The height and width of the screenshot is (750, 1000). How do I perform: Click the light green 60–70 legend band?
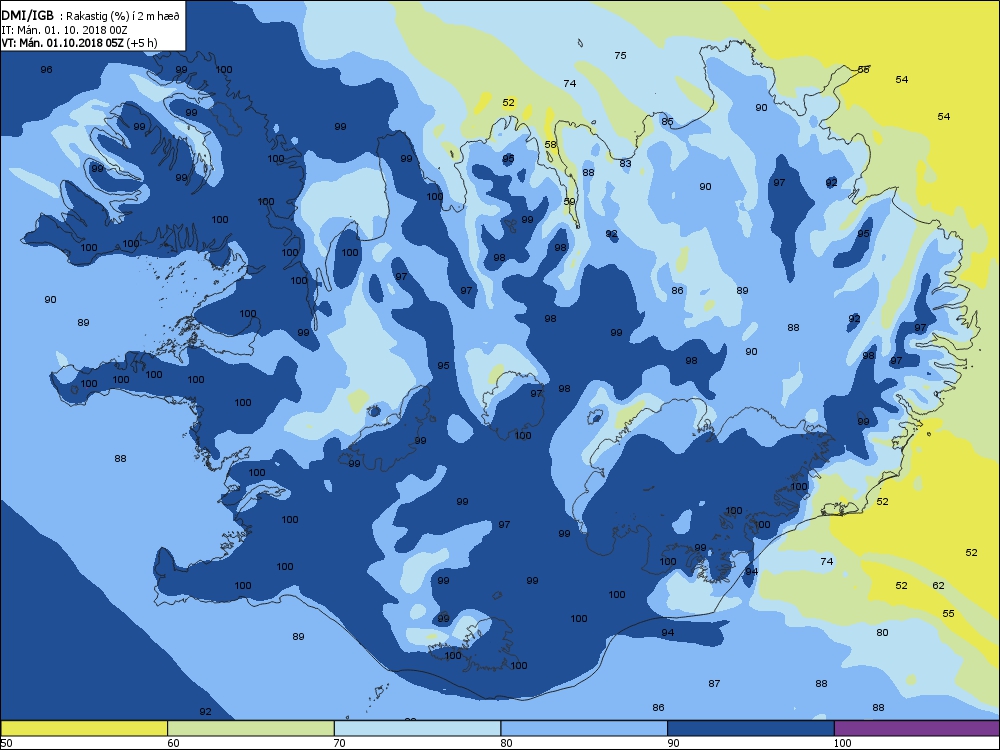tap(251, 728)
